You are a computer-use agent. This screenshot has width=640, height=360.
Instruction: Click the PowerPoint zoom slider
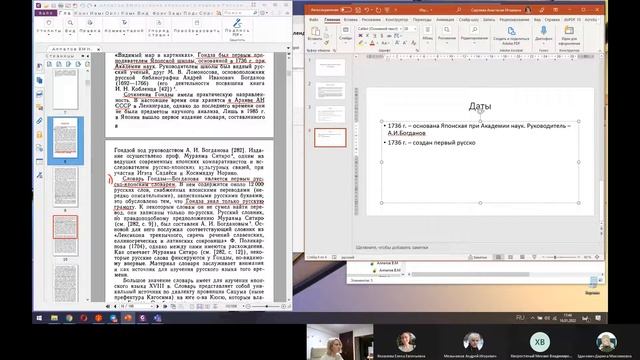coord(561,257)
